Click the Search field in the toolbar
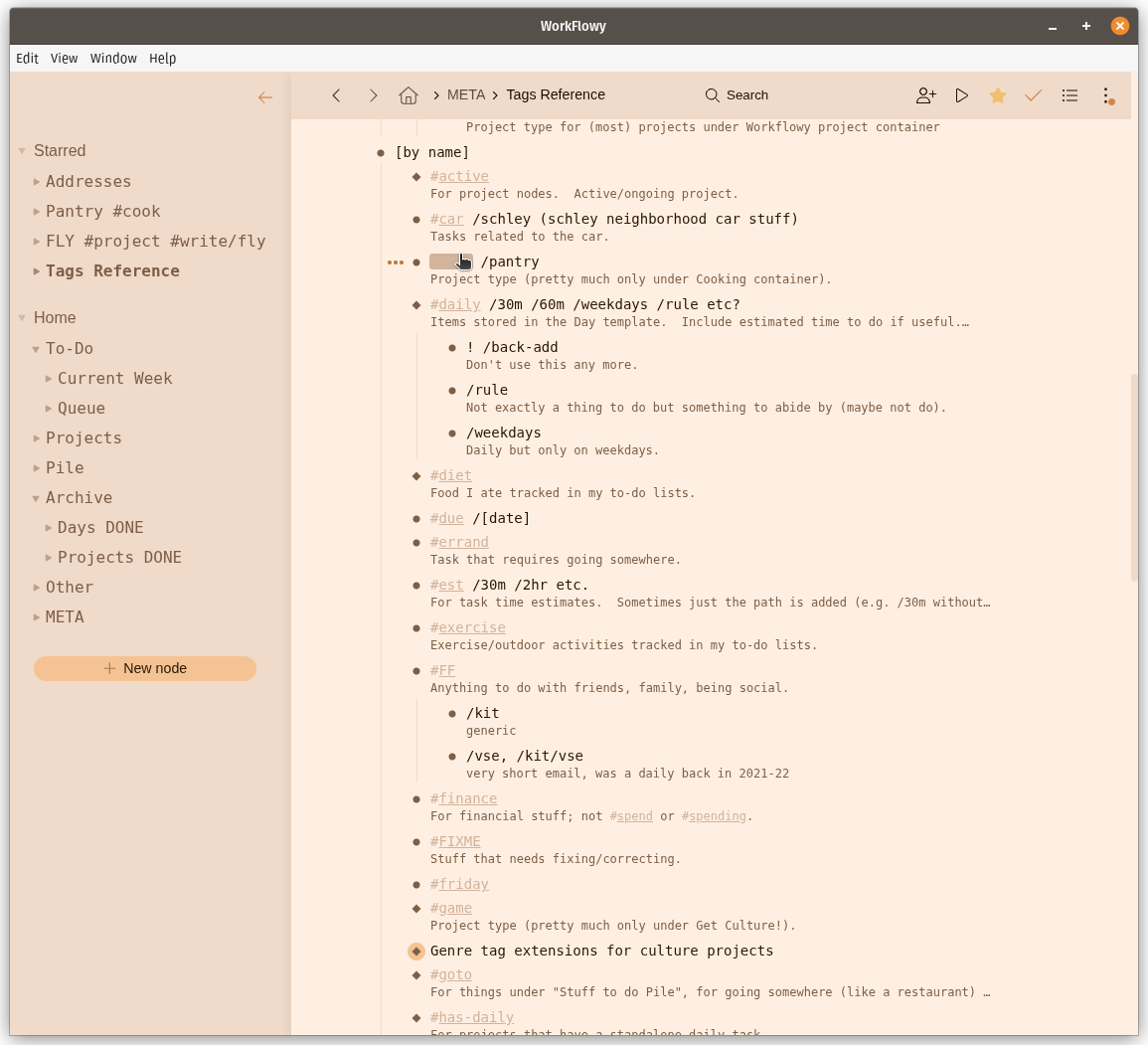The image size is (1148, 1045). 738,95
